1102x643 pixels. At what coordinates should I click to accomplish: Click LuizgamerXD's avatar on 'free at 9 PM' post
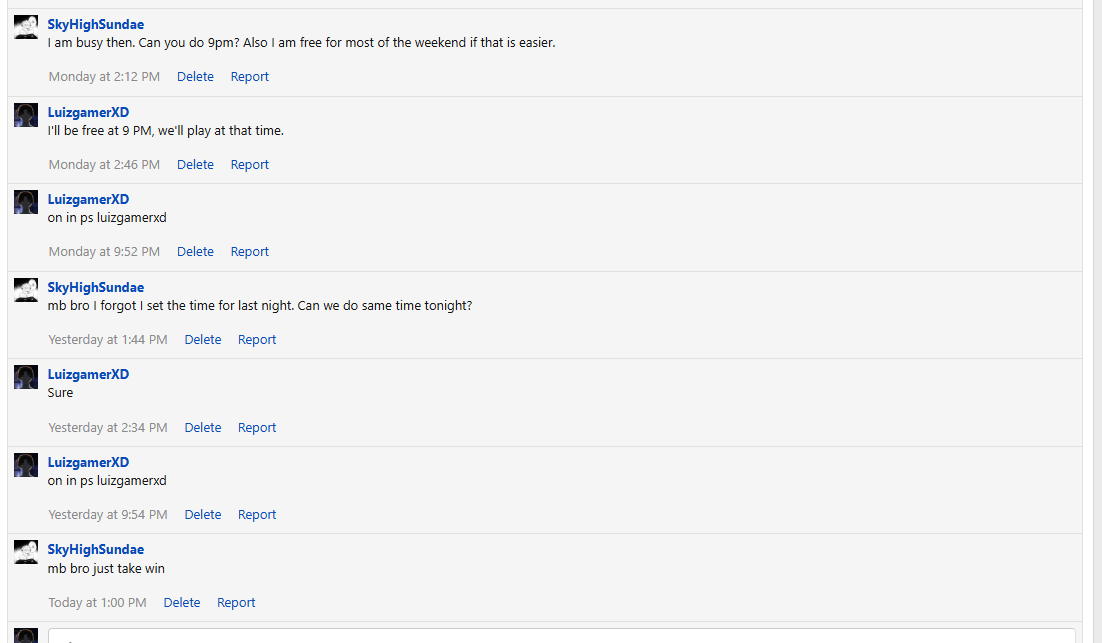[x=26, y=114]
